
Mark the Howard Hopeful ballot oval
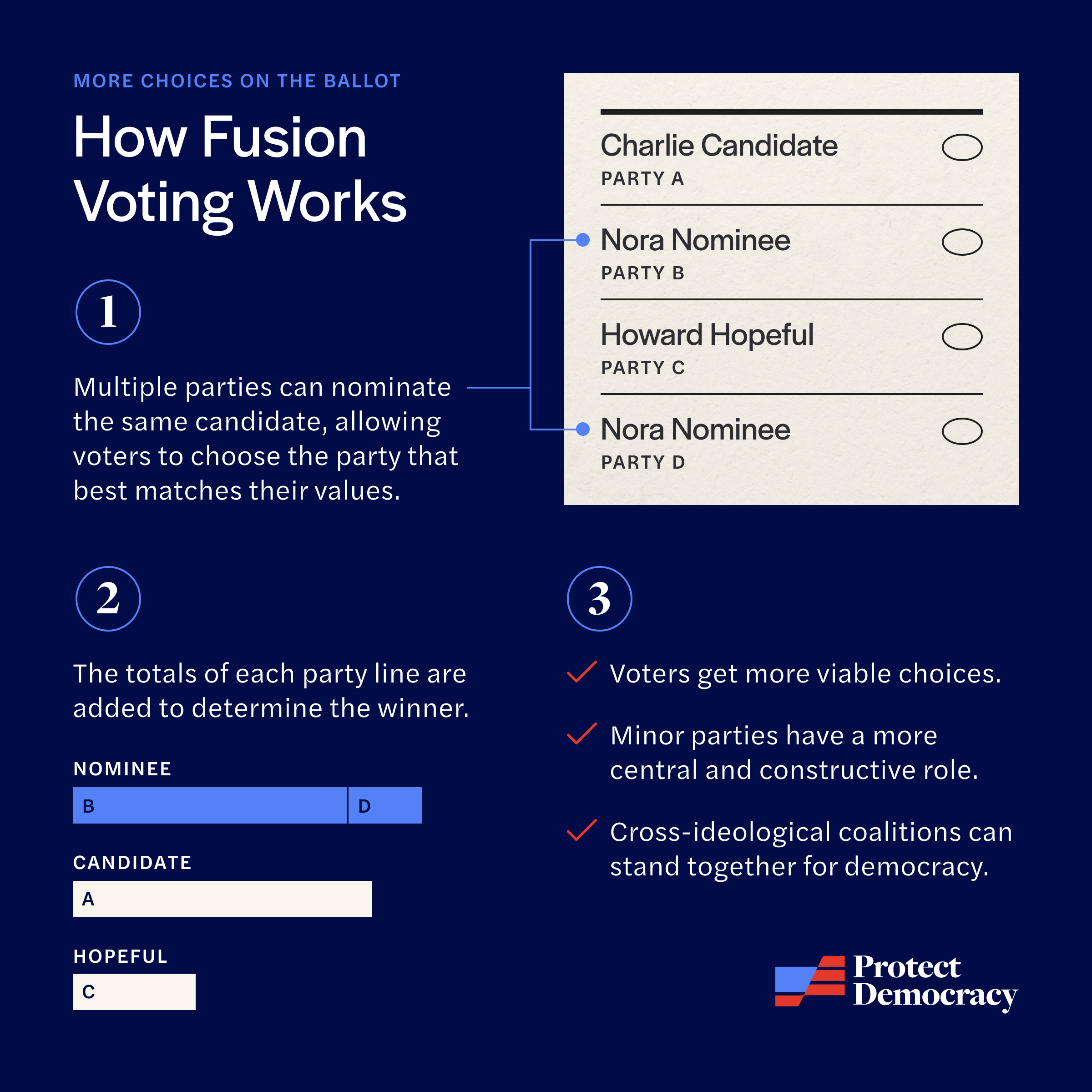pyautogui.click(x=962, y=337)
